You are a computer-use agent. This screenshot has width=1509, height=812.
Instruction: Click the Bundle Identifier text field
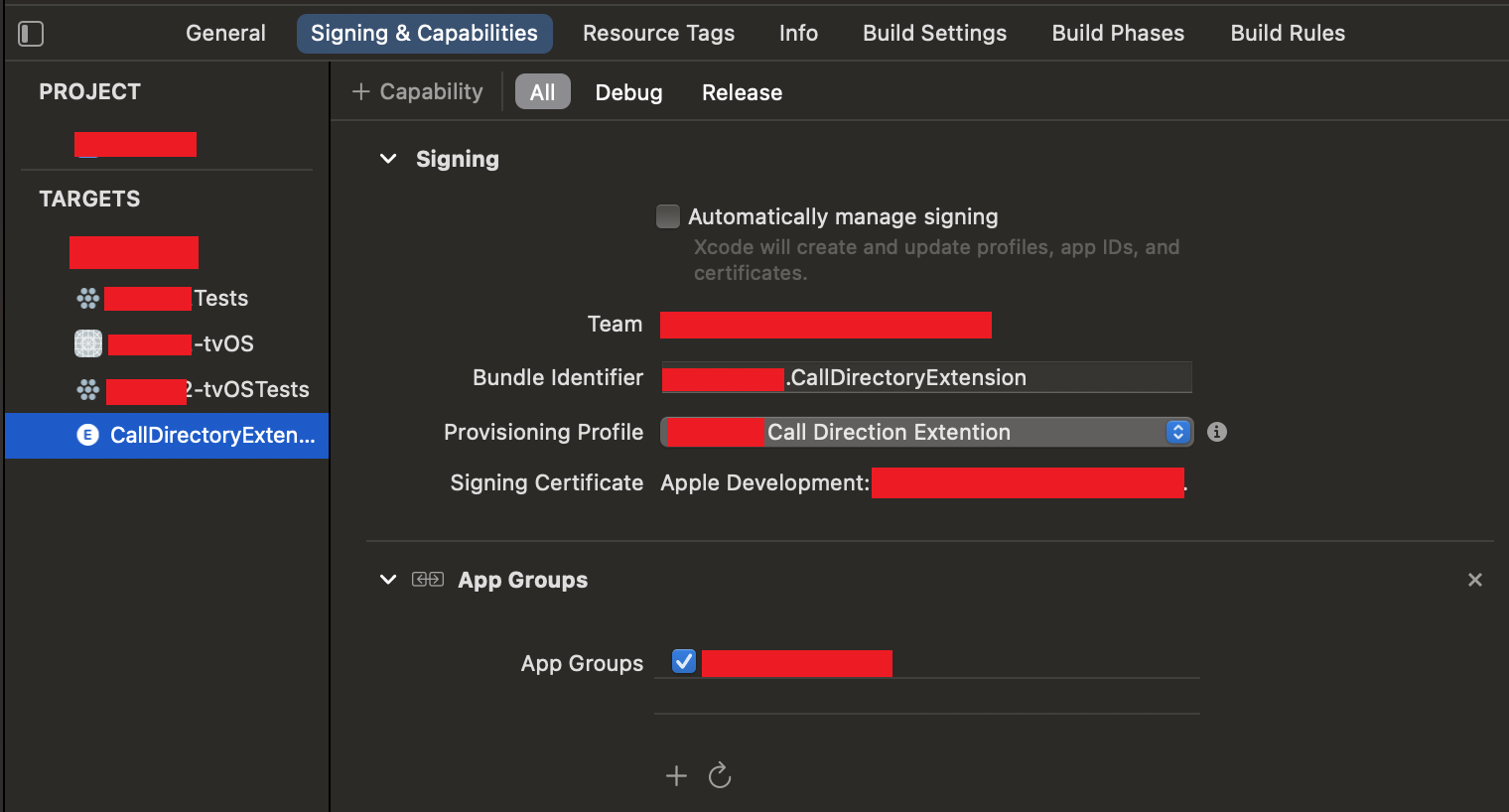click(988, 378)
